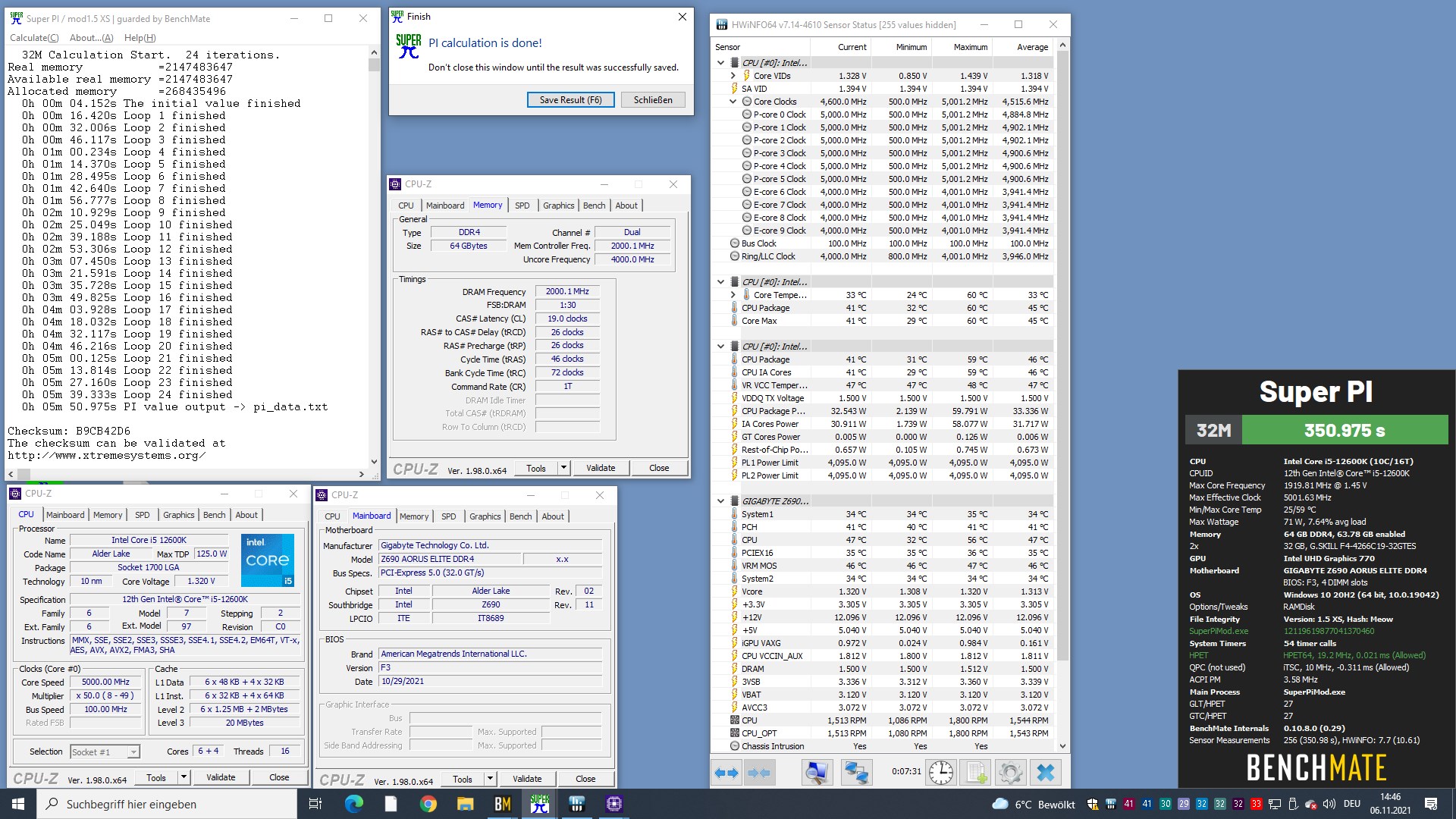Click the Average column header in HWiNFO
1456x819 pixels.
click(1032, 47)
